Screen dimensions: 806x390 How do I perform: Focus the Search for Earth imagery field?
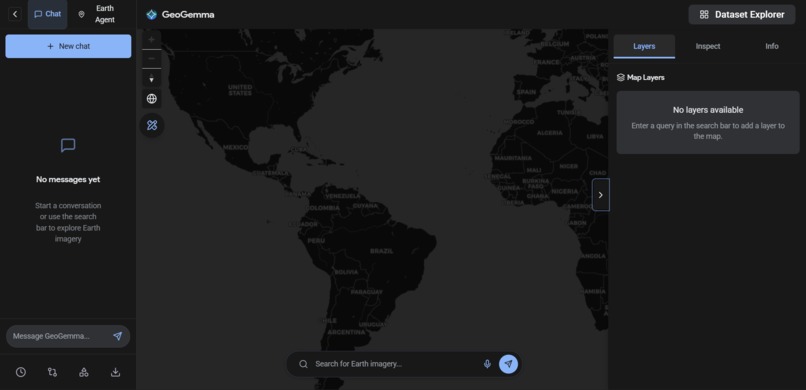coord(396,364)
